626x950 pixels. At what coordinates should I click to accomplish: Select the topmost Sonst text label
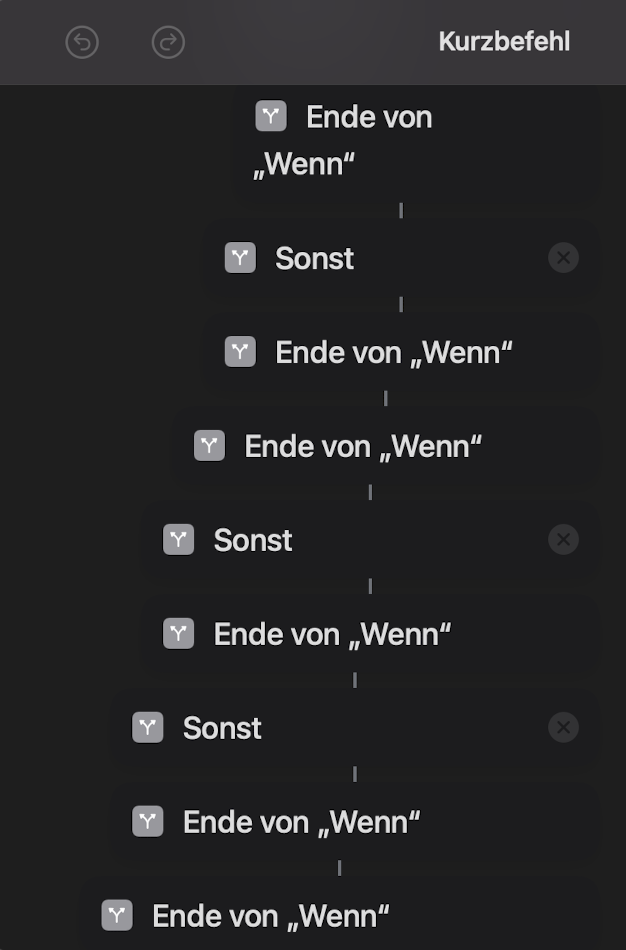(315, 258)
